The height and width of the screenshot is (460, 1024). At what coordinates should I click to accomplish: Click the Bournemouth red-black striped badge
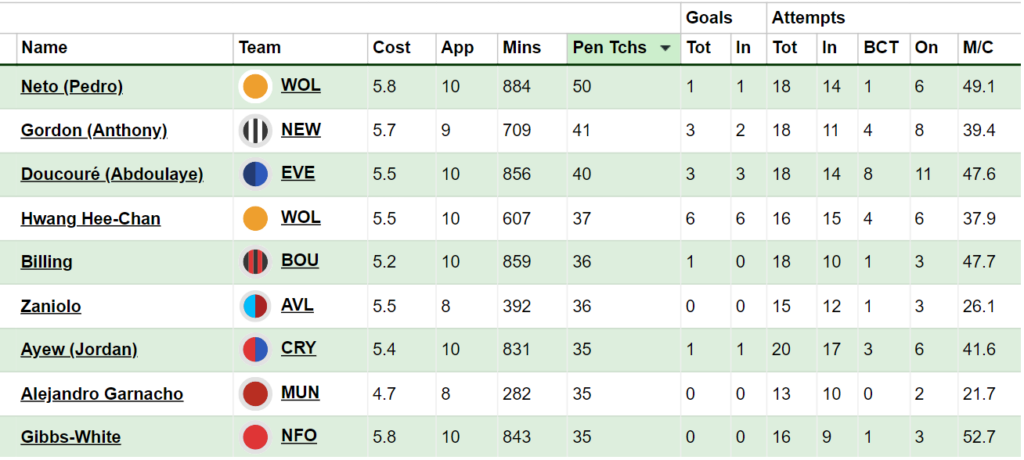255,262
